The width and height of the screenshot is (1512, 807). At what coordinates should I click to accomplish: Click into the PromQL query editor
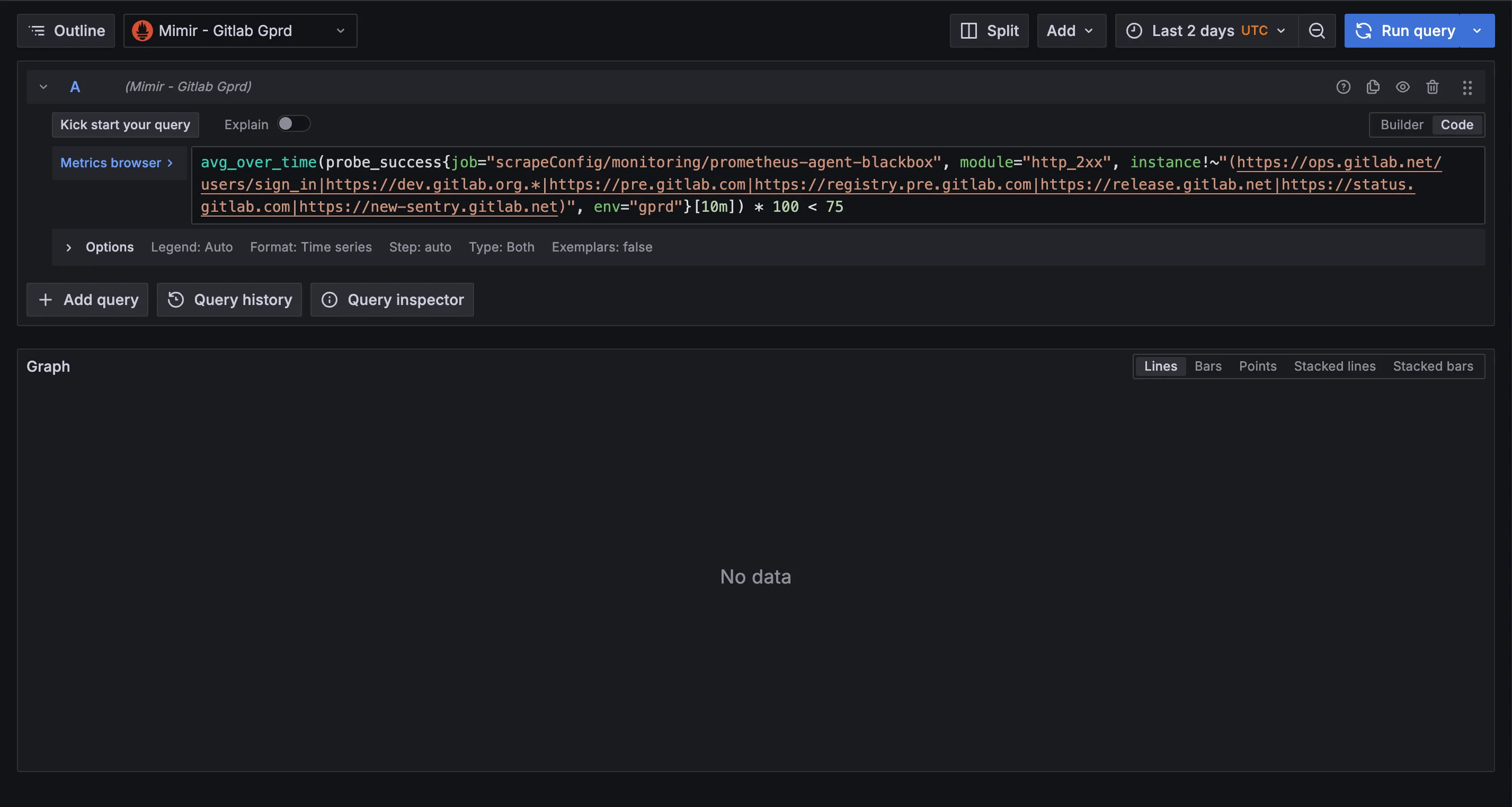point(838,185)
